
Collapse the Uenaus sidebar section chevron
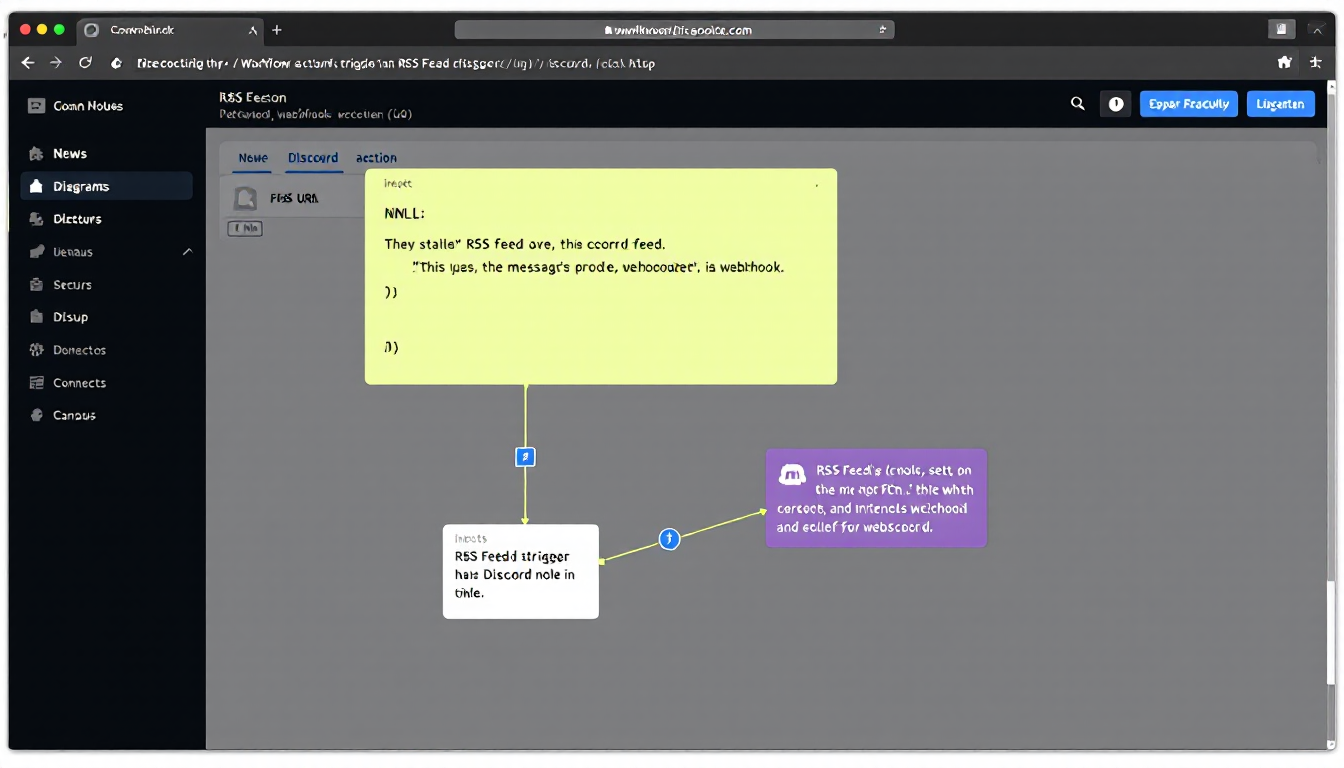pyautogui.click(x=187, y=252)
